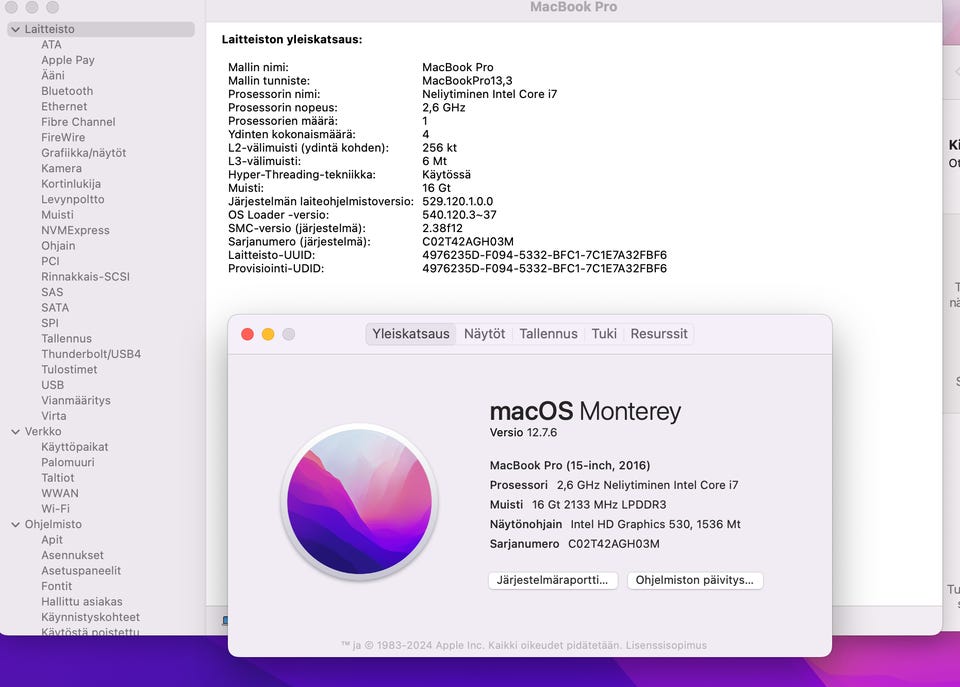Collapse the Laitteisto section
This screenshot has width=960, height=687.
point(15,29)
